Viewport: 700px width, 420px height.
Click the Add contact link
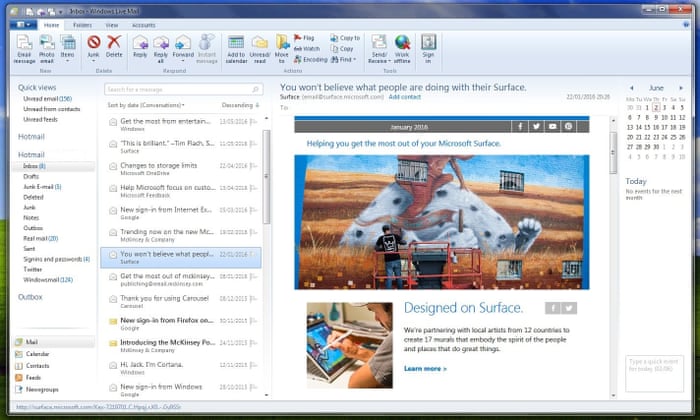(x=405, y=97)
